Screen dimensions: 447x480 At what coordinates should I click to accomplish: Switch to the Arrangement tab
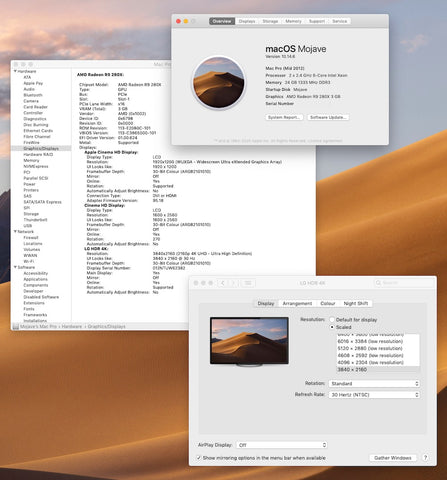[297, 303]
